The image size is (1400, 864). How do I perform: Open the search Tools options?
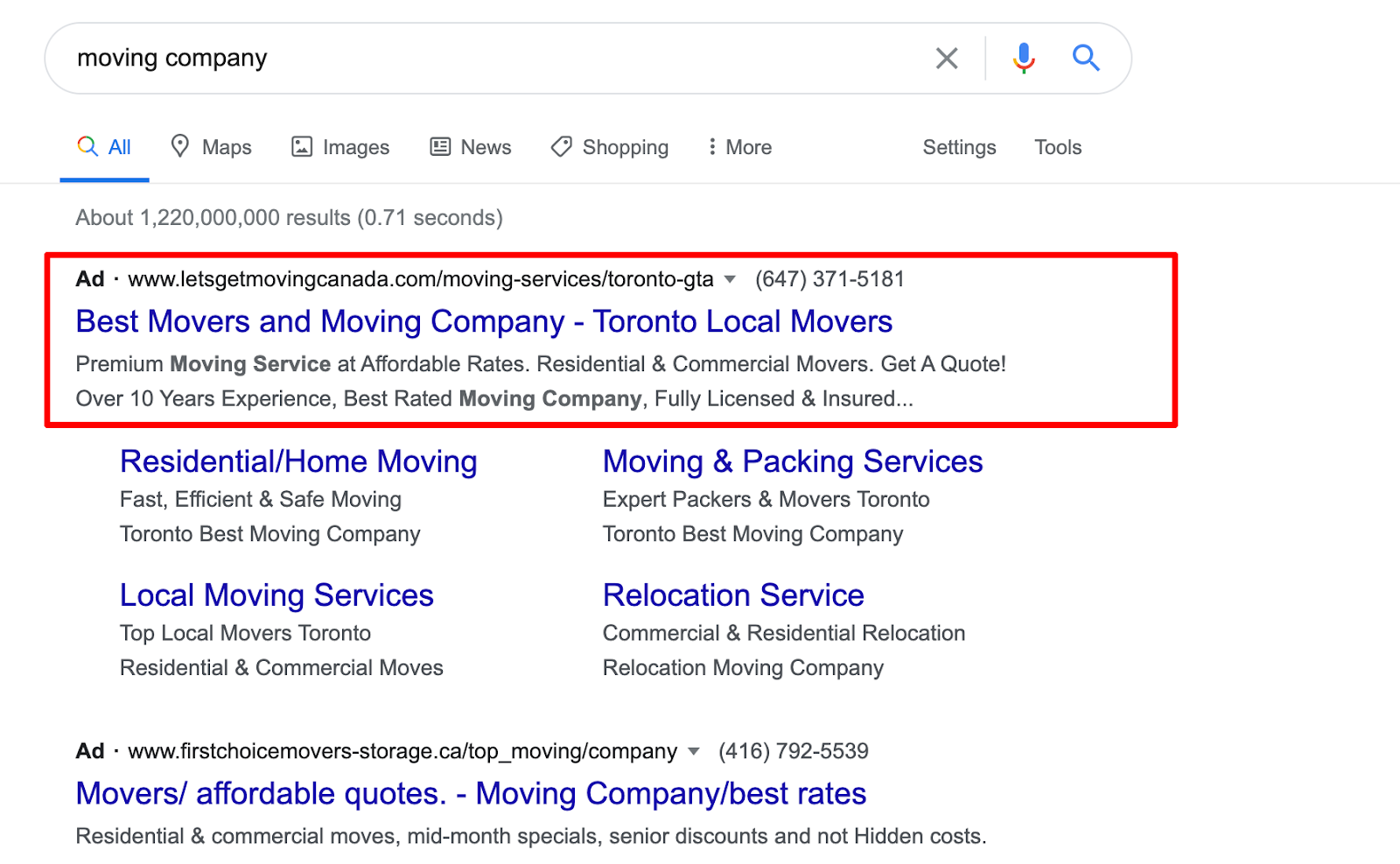pos(1058,147)
